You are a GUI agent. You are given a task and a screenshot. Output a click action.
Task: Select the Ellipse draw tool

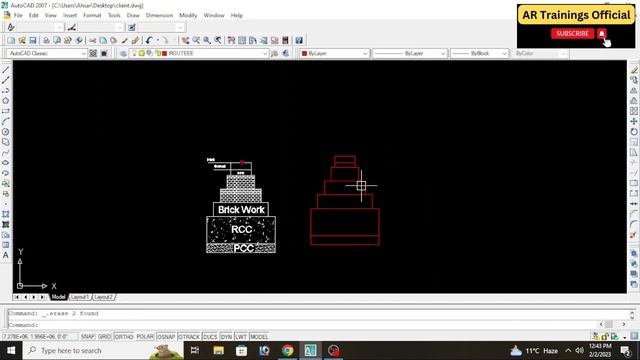(6, 162)
